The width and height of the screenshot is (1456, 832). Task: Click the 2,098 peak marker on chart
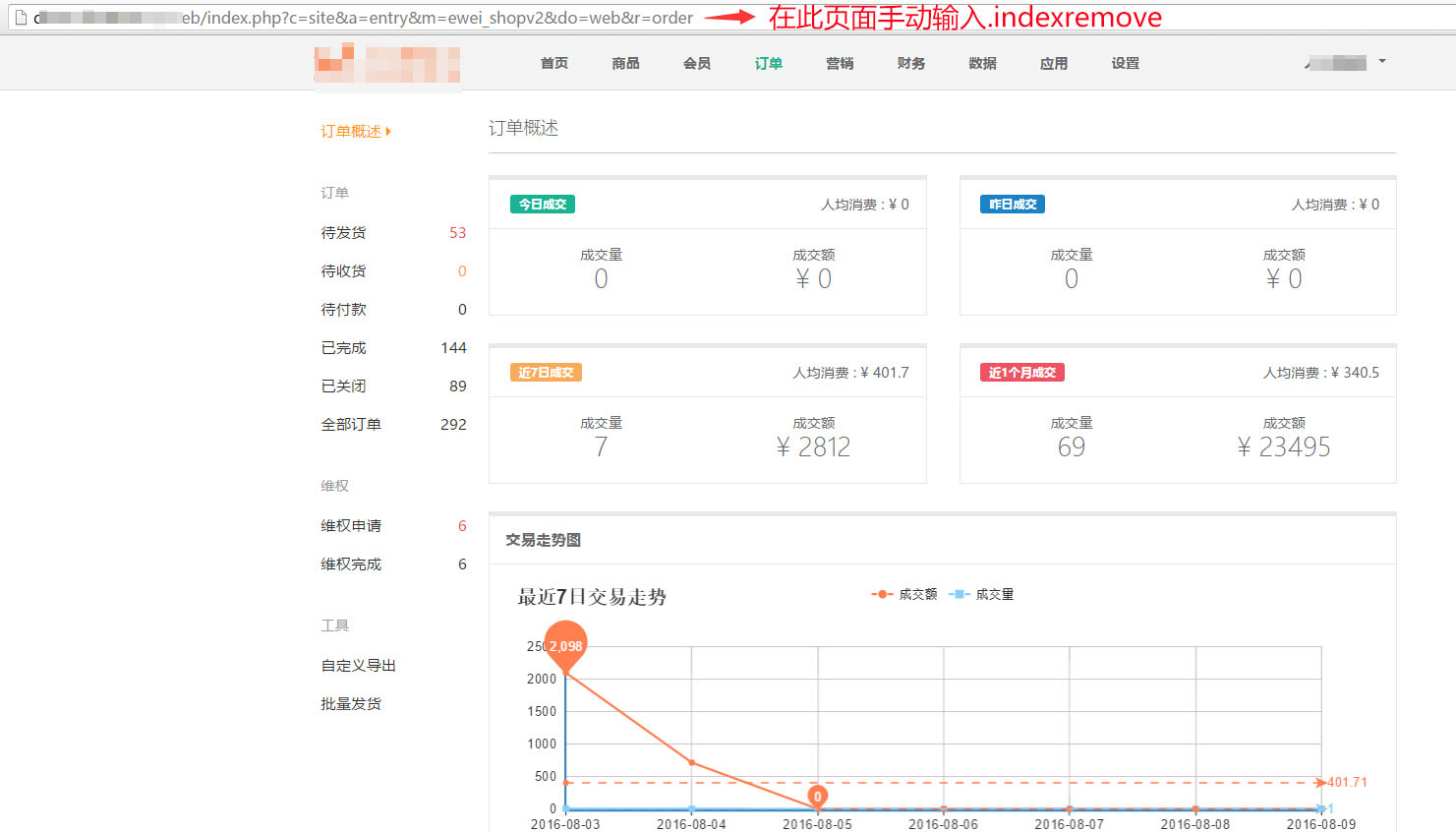[565, 645]
